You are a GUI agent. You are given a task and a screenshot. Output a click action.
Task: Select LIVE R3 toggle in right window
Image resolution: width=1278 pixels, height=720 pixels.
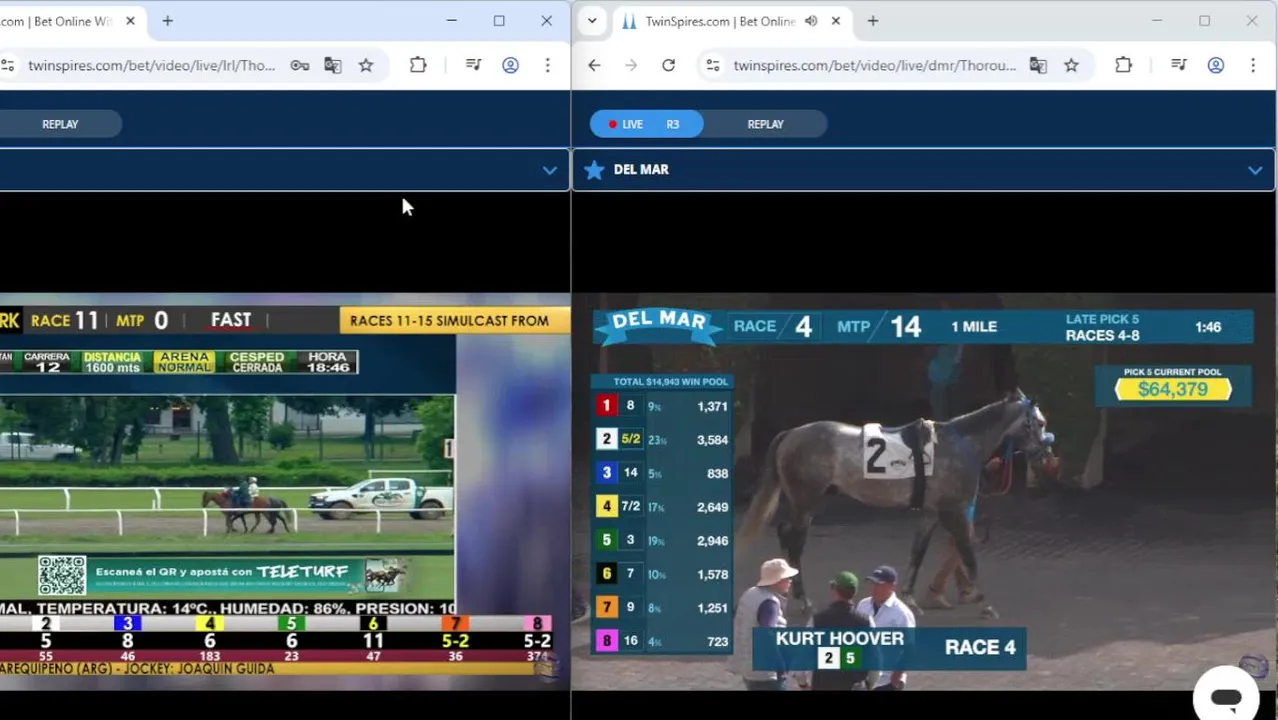[x=646, y=124]
